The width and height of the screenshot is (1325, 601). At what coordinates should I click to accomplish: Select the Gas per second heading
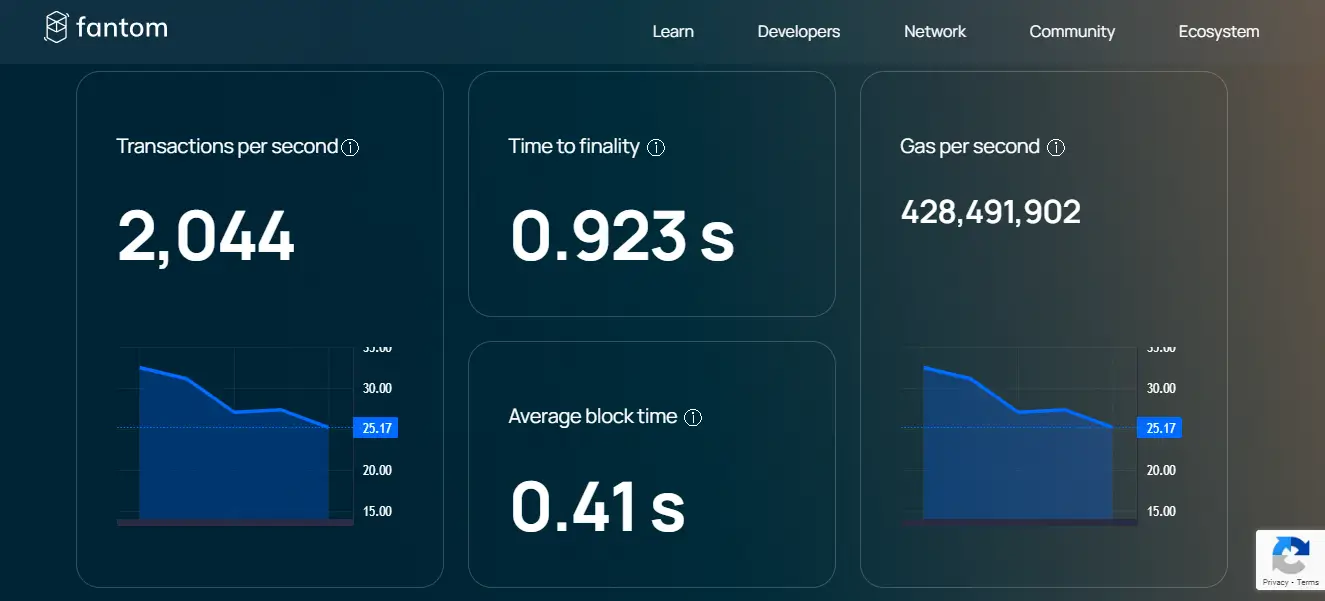point(970,146)
